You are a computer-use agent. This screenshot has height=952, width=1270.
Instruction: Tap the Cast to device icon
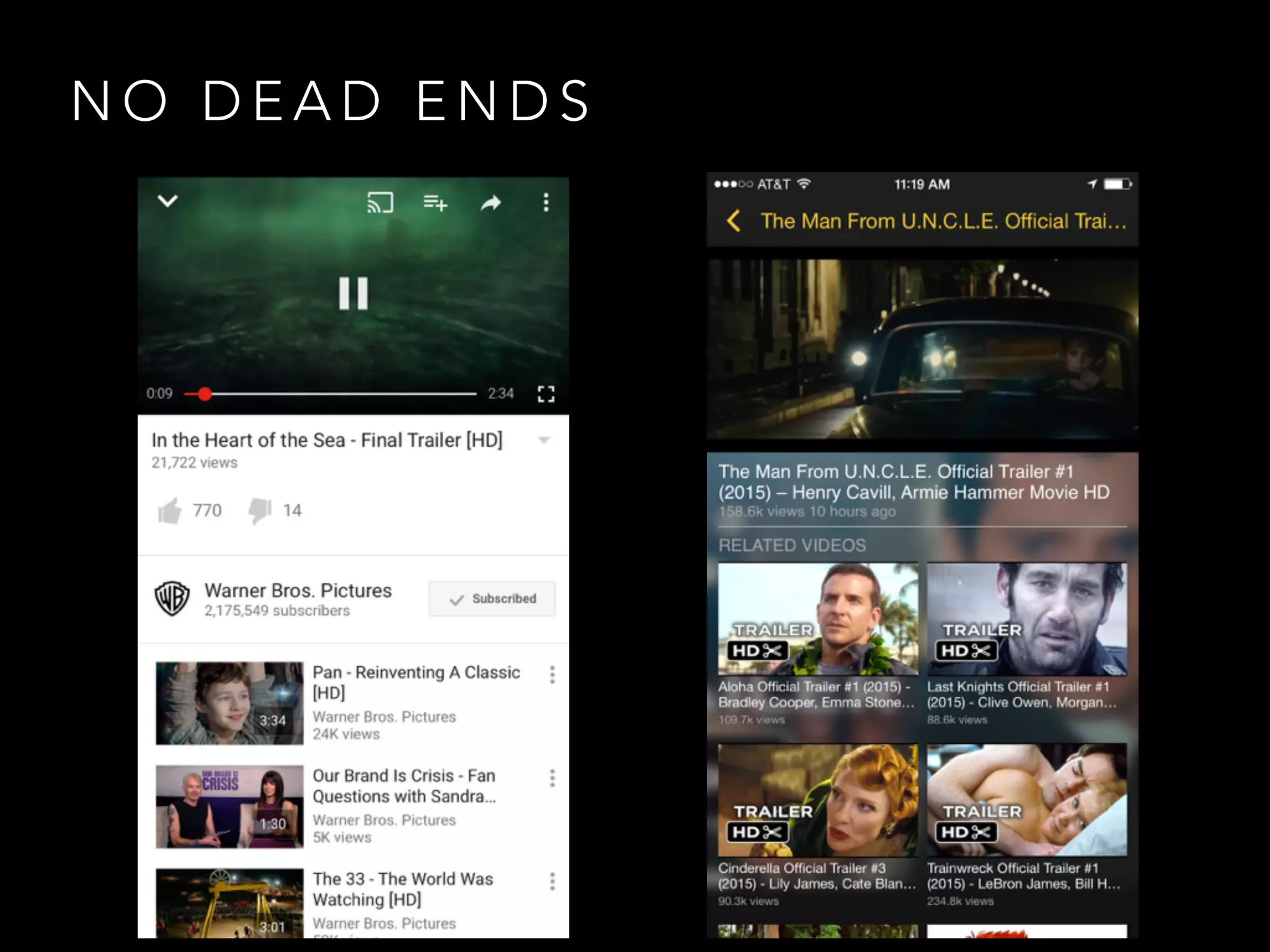click(380, 203)
